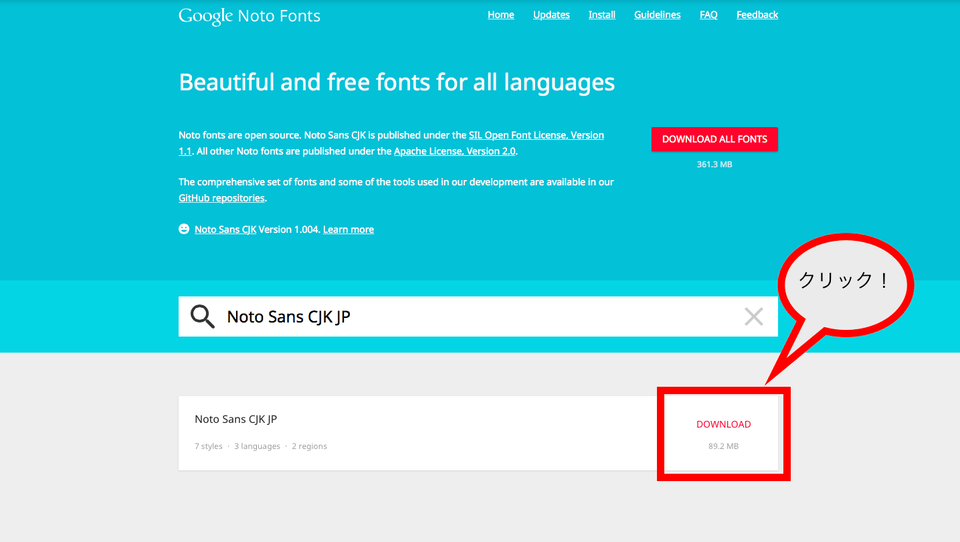
Task: Visit the GitHub repositories link
Action: pyautogui.click(x=222, y=198)
